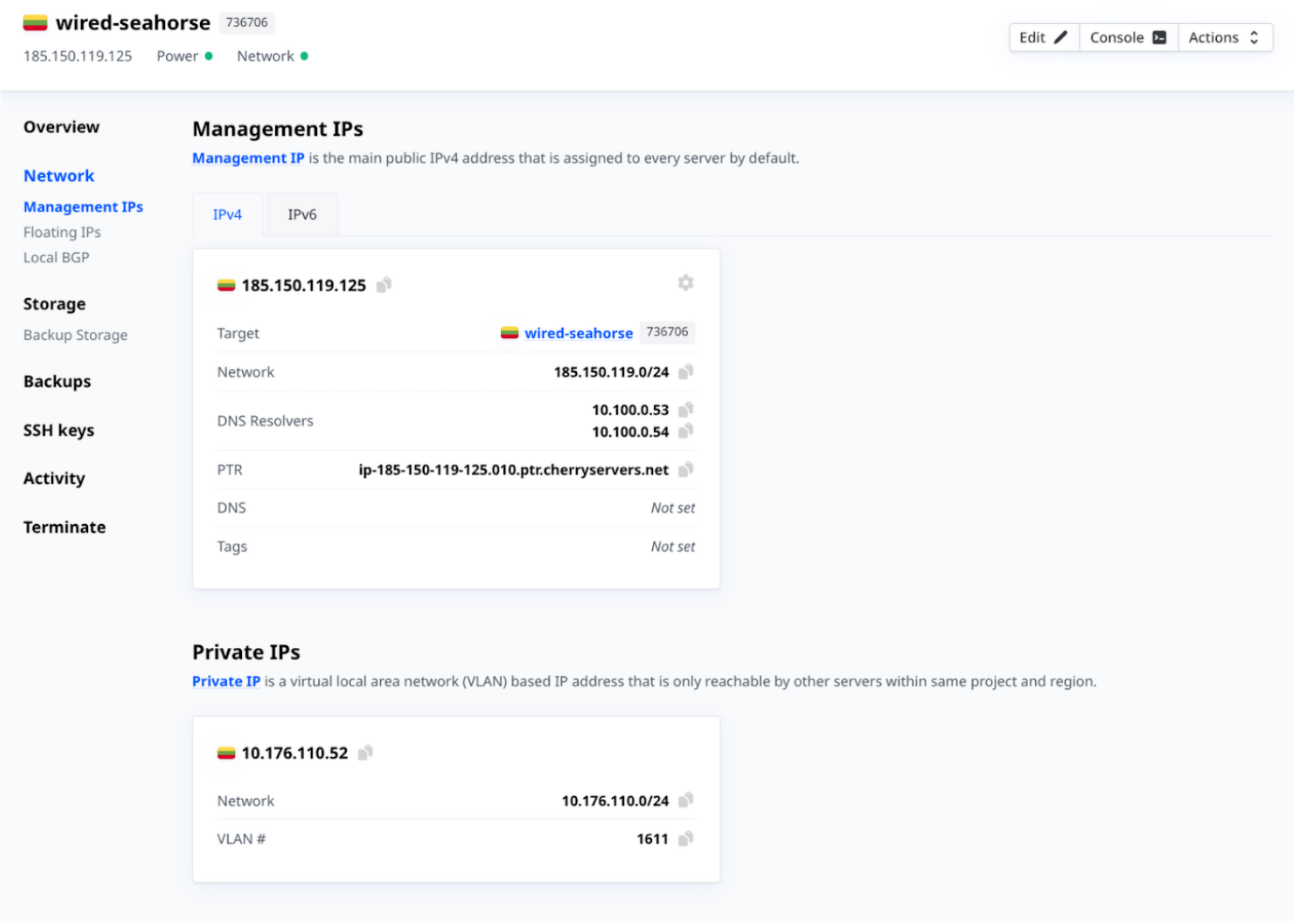Copy the DNS resolver 10.100.0.54
Image resolution: width=1294 pixels, height=921 pixels.
click(x=686, y=431)
